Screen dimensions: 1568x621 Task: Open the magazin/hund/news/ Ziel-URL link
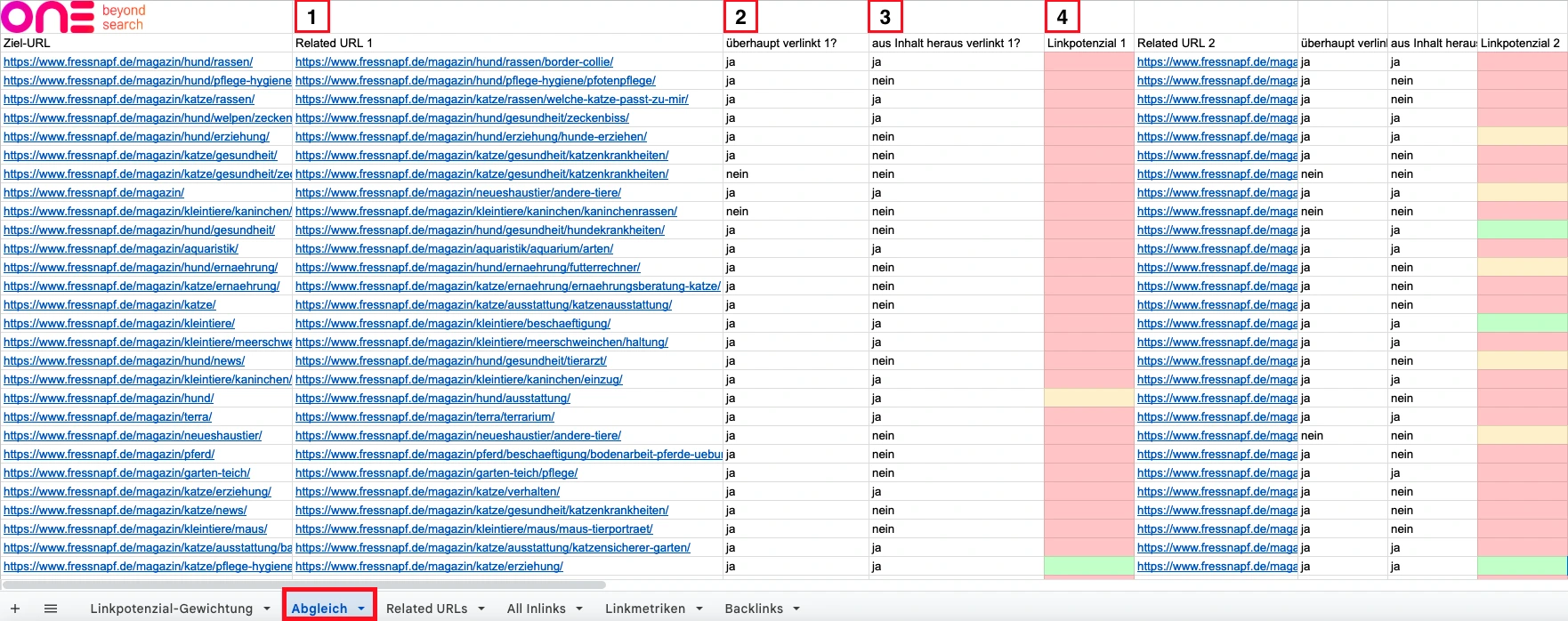point(124,361)
